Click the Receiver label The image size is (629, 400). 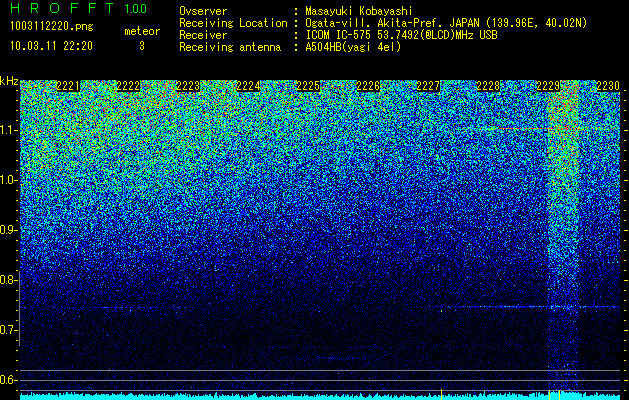(x=203, y=35)
